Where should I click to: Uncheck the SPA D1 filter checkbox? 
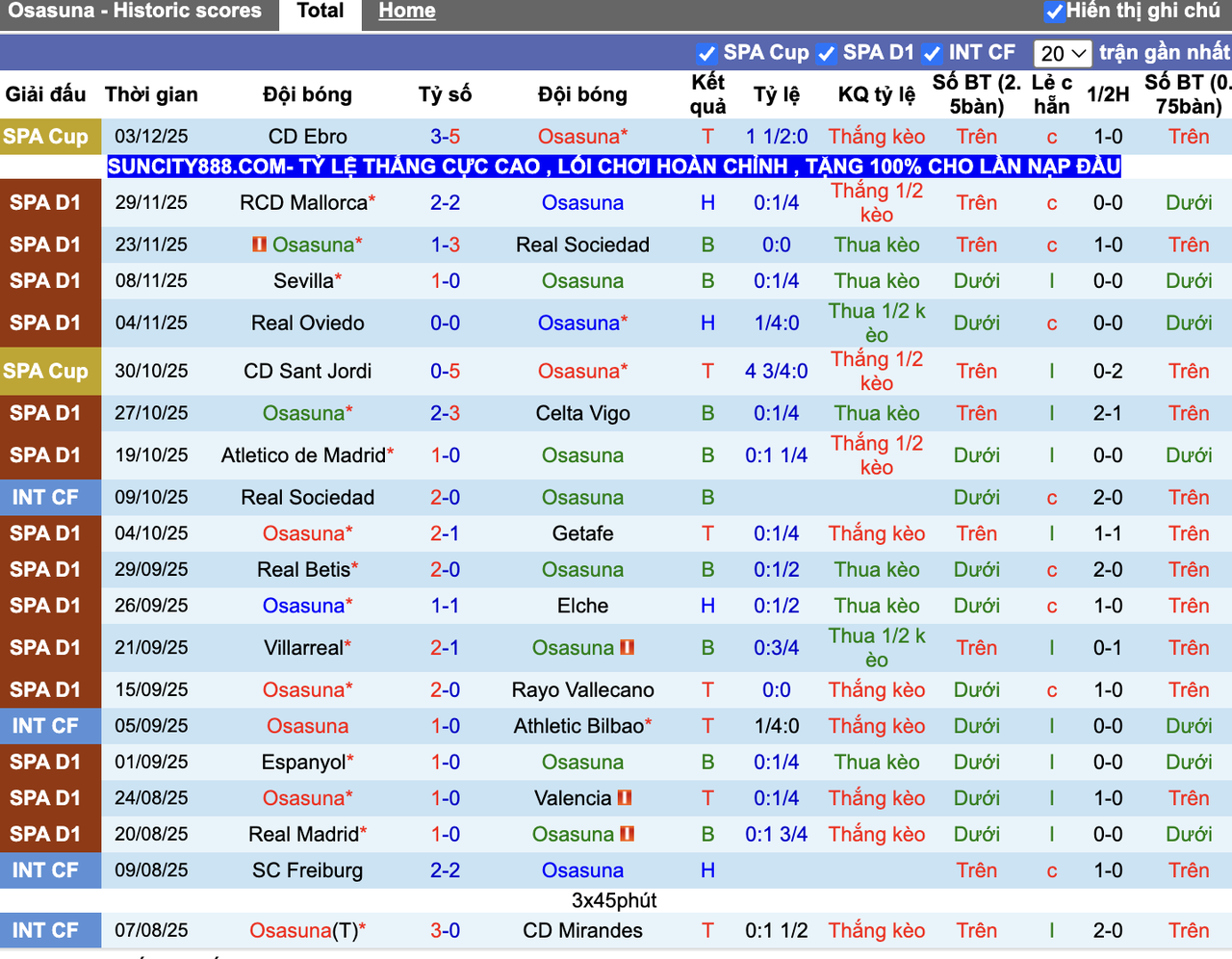[826, 54]
